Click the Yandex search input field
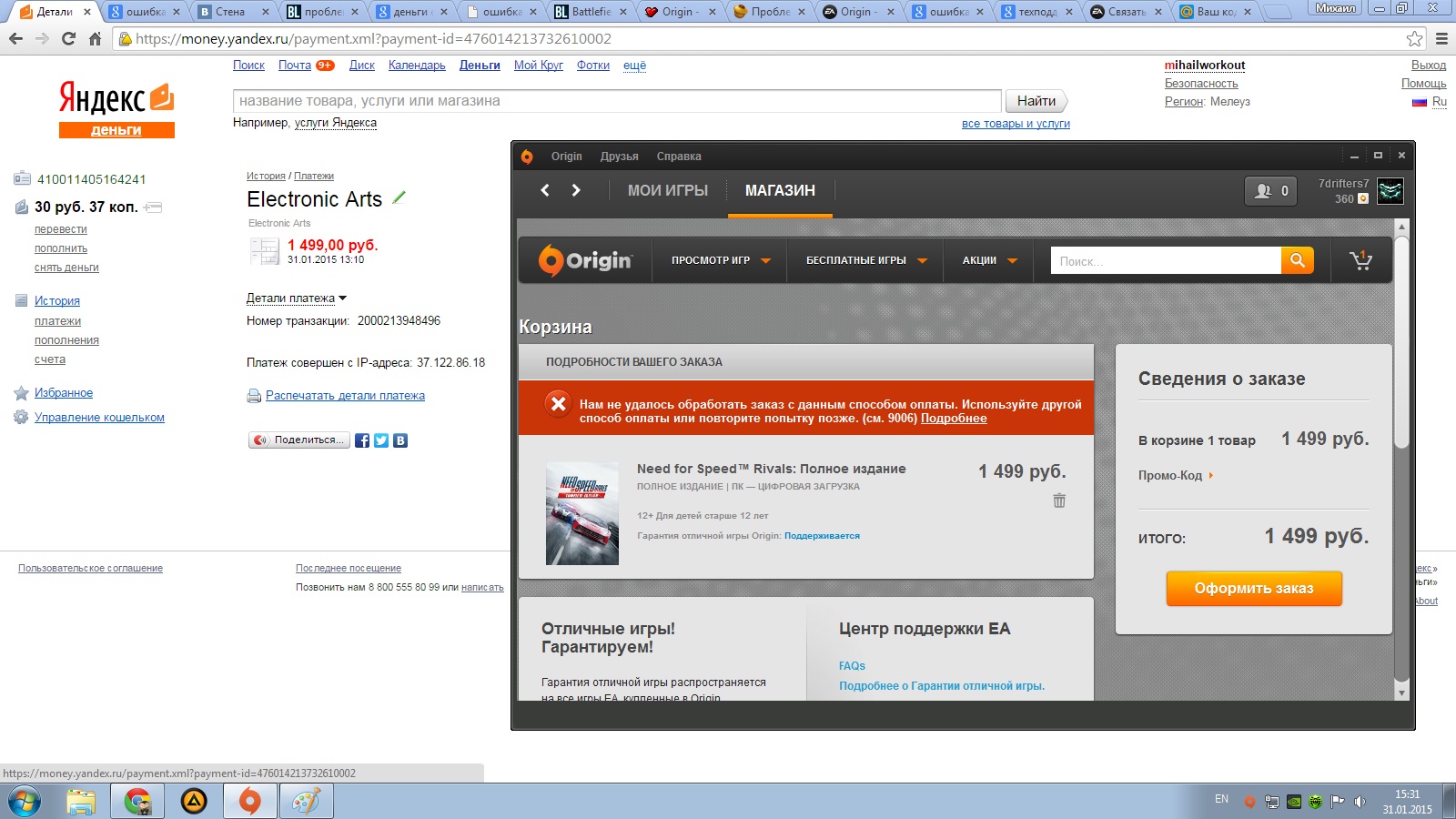This screenshot has height=819, width=1456. tap(617, 101)
